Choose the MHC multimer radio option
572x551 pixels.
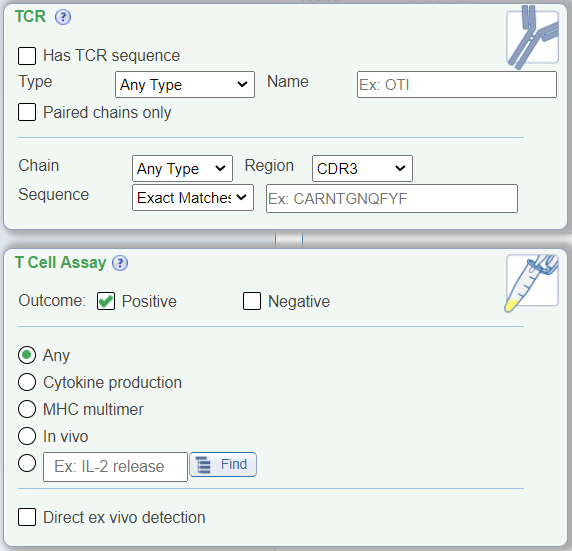pos(27,409)
